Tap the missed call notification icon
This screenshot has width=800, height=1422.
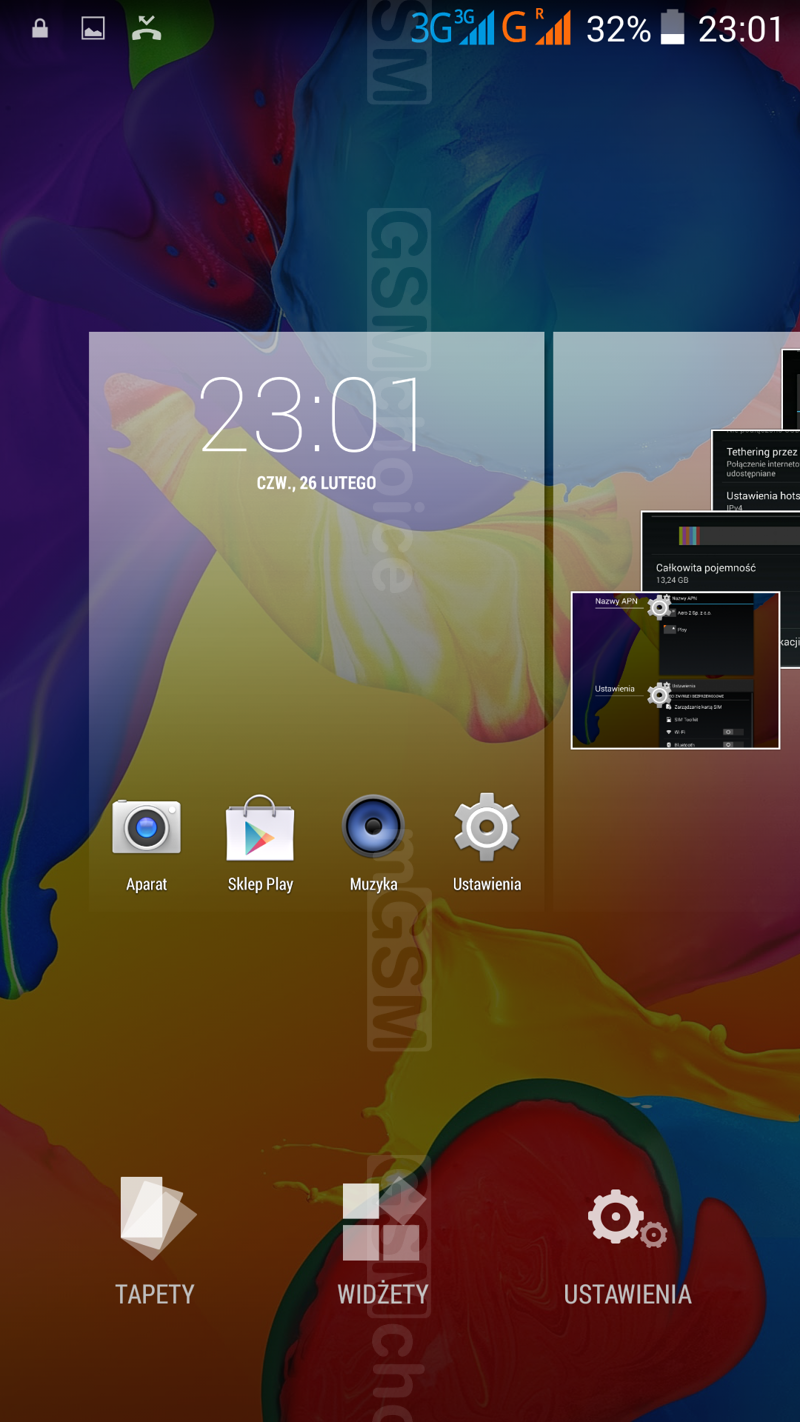(x=147, y=28)
